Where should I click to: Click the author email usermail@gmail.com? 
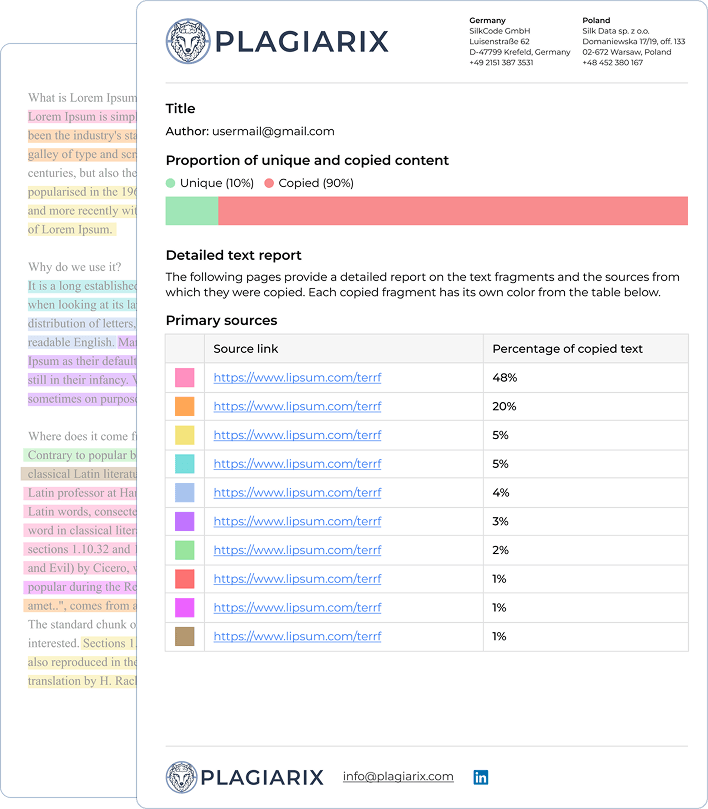(x=273, y=132)
